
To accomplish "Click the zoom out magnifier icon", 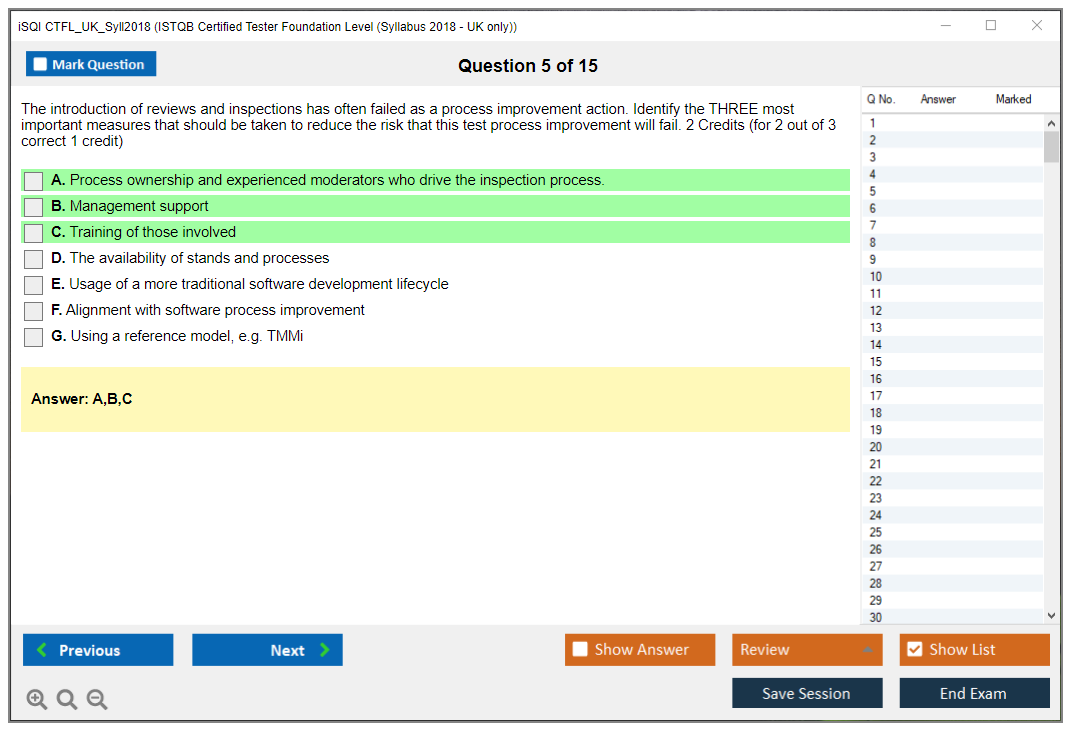I will [97, 700].
